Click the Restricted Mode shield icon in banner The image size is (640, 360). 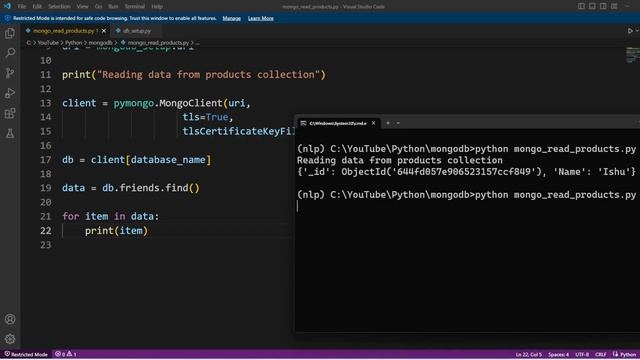(x=7, y=18)
